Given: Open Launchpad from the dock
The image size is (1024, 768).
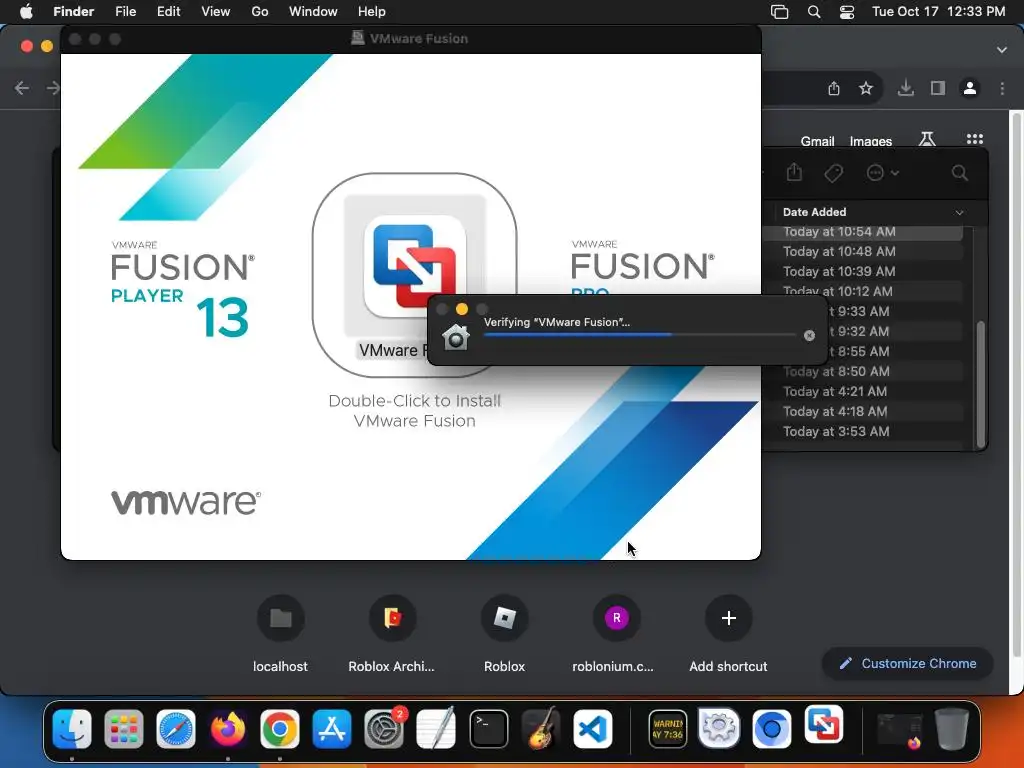Looking at the screenshot, I should tap(123, 728).
